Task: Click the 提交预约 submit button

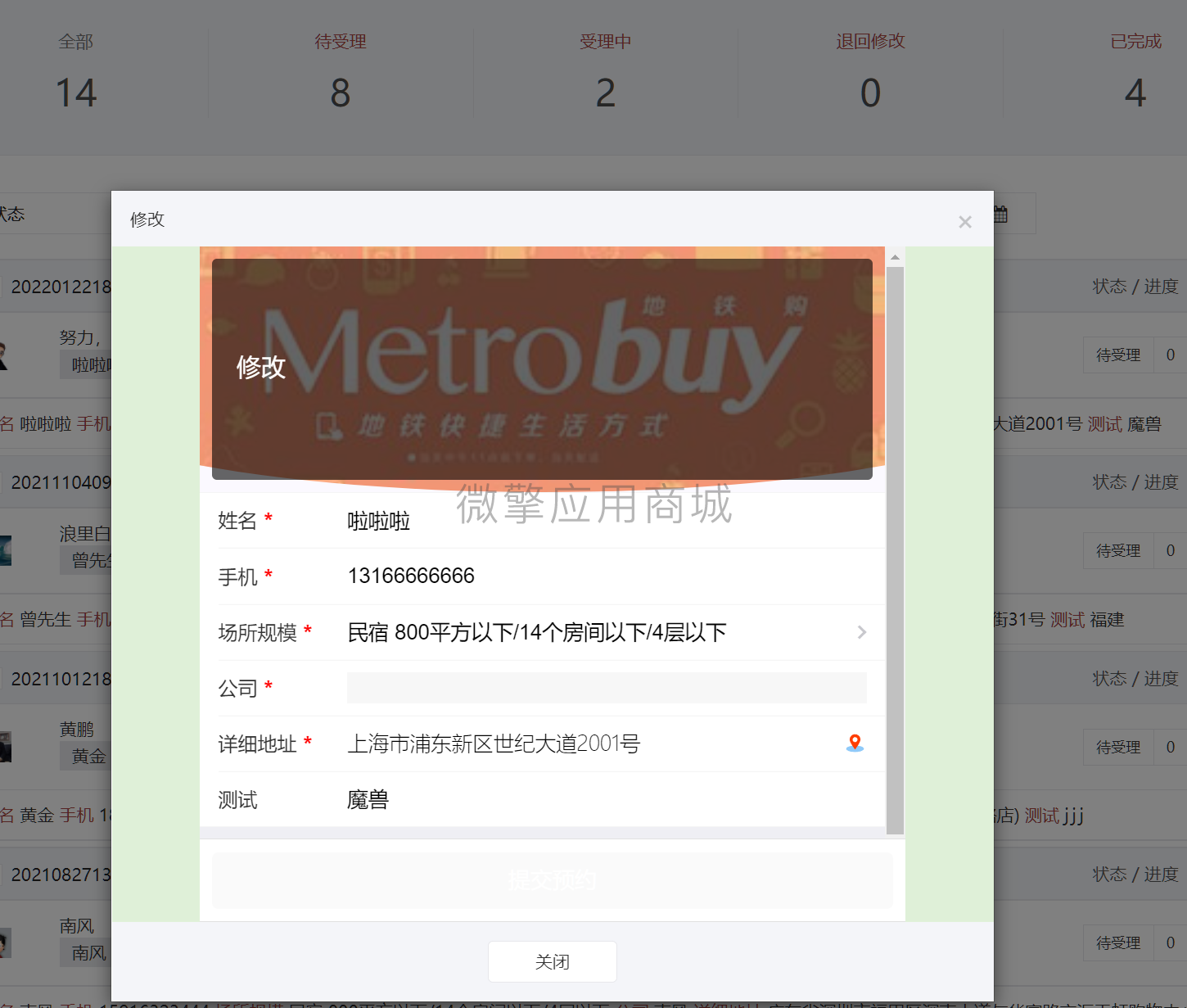Action: tap(553, 880)
